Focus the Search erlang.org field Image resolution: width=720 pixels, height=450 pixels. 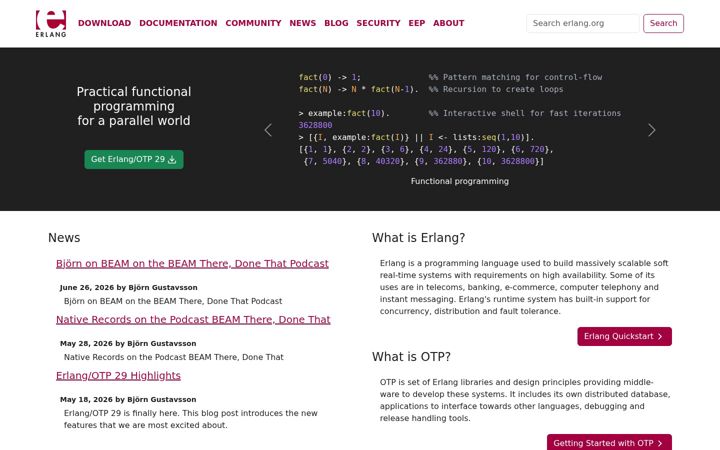[x=583, y=23]
